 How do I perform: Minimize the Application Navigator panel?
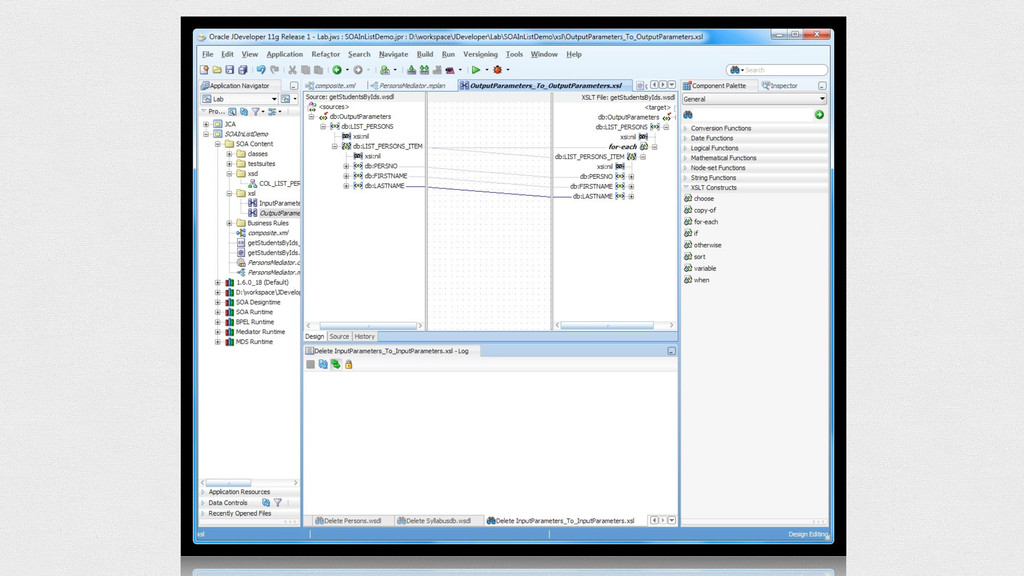click(x=294, y=86)
